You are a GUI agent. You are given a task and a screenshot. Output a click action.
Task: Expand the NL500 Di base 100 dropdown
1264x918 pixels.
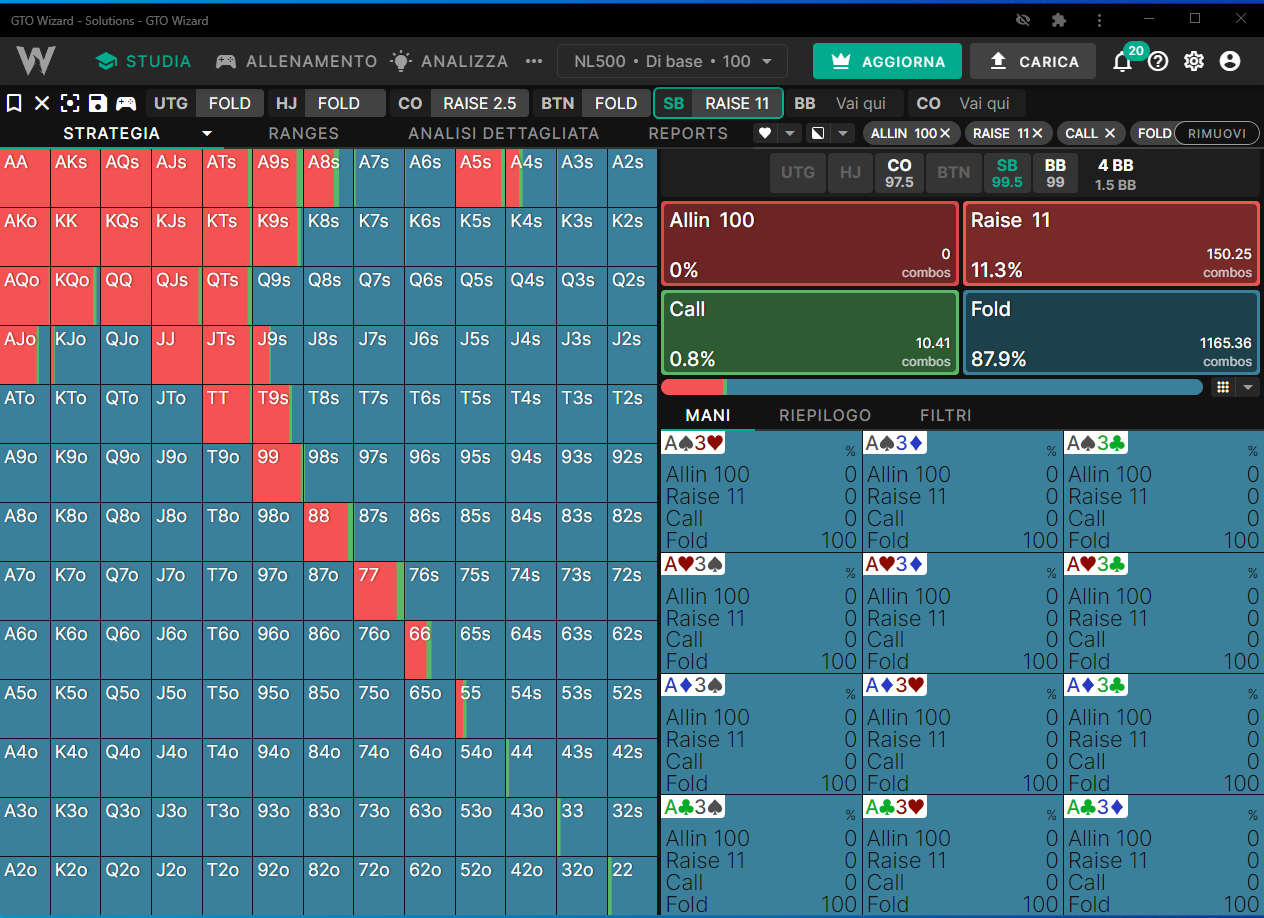[672, 62]
